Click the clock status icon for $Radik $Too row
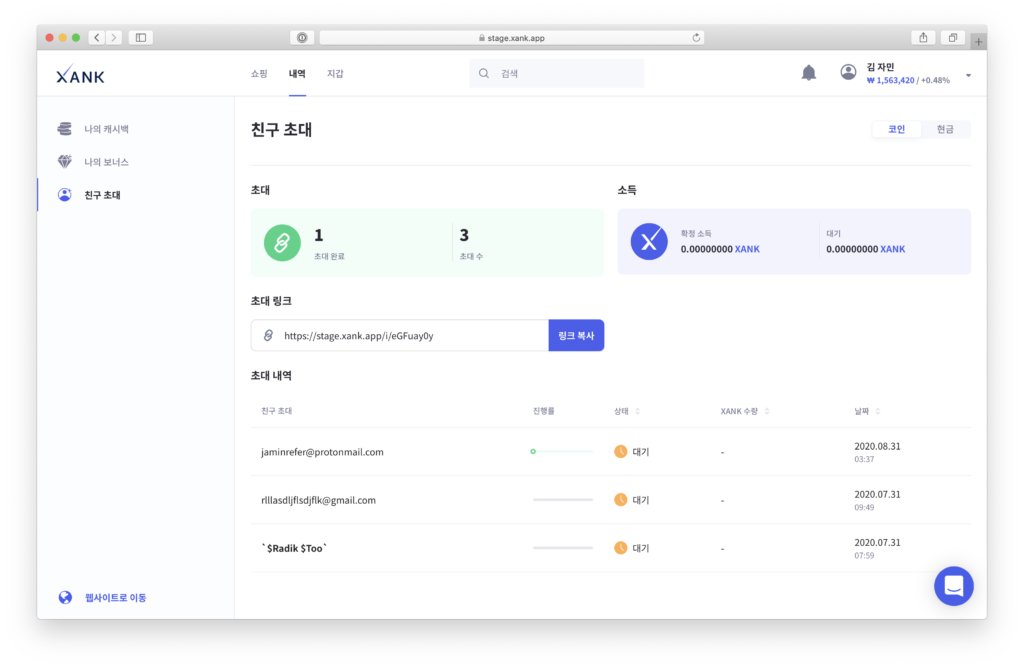1024x668 pixels. click(x=620, y=548)
